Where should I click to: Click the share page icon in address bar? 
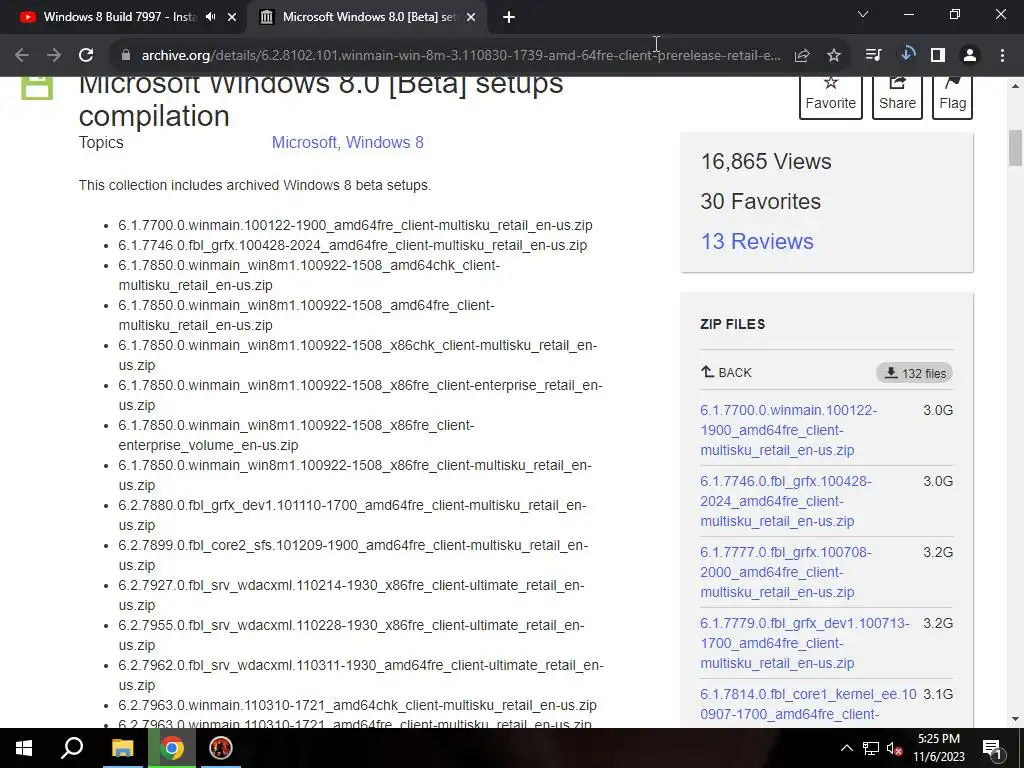coord(802,56)
